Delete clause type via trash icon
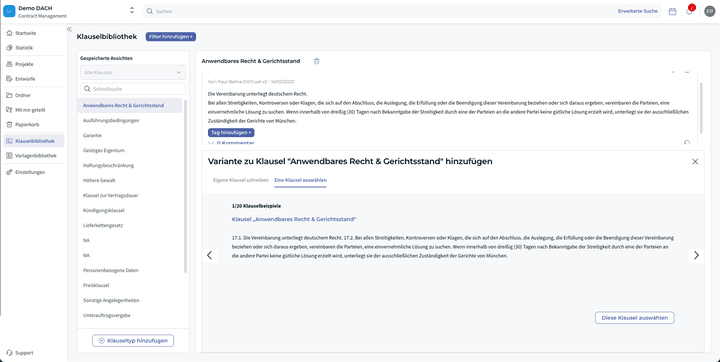This screenshot has width=720, height=362. tap(316, 61)
